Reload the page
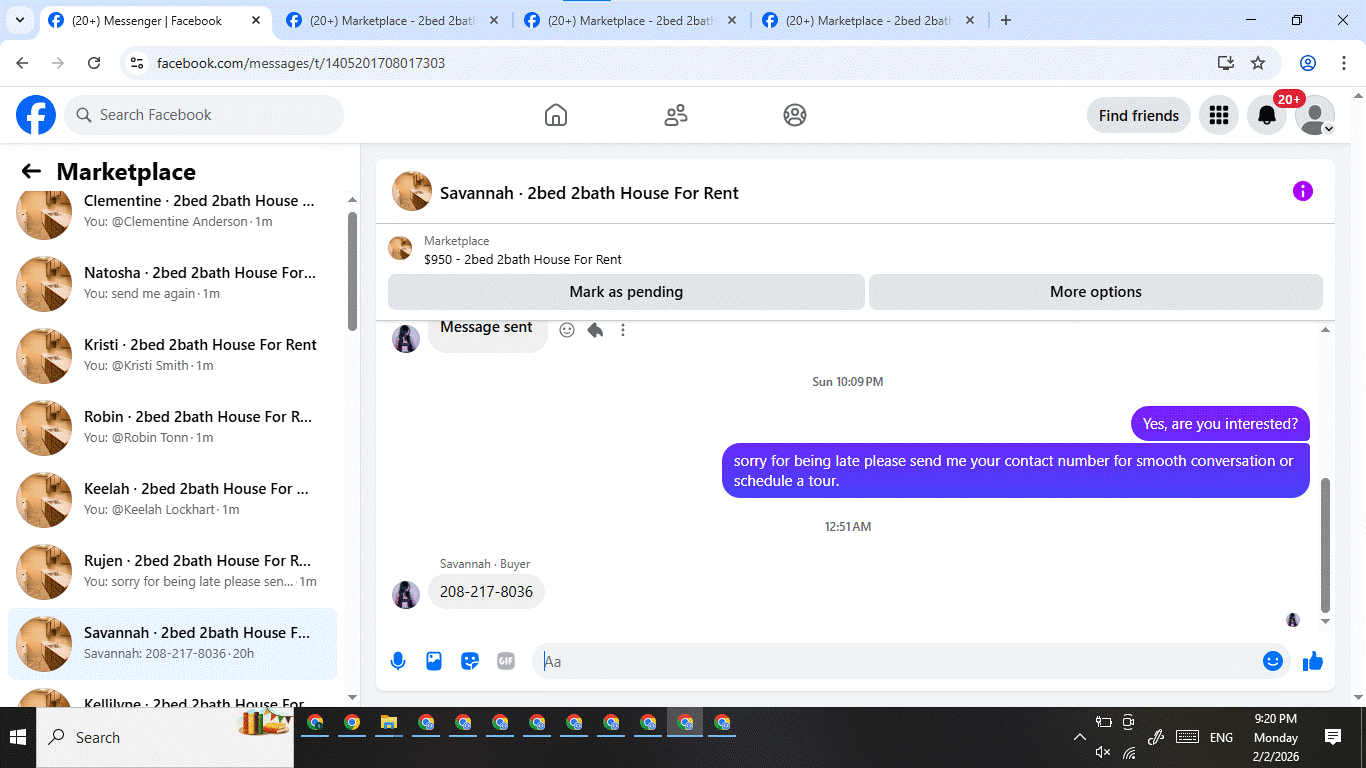This screenshot has width=1366, height=768. pyautogui.click(x=94, y=63)
